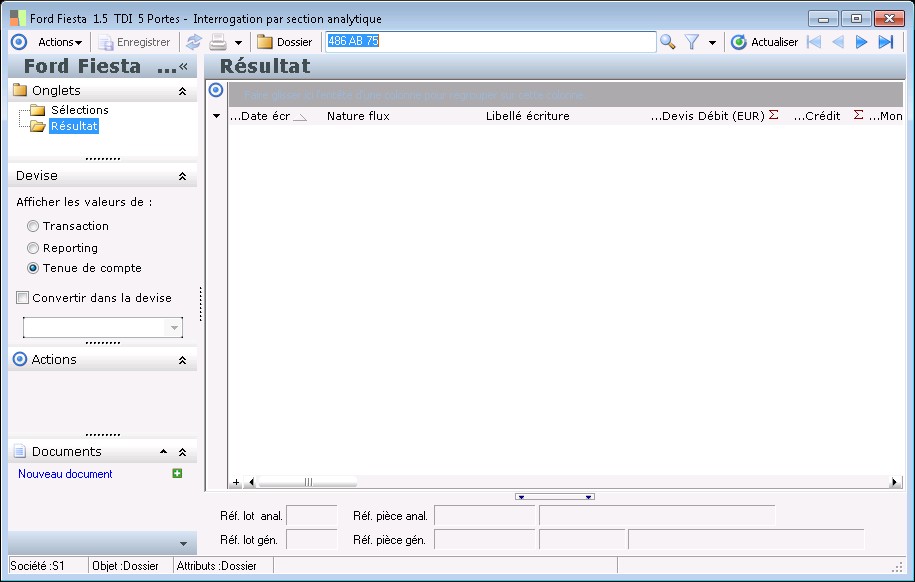The width and height of the screenshot is (915, 582).
Task: Open the printer dropdown arrow
Action: coord(238,43)
